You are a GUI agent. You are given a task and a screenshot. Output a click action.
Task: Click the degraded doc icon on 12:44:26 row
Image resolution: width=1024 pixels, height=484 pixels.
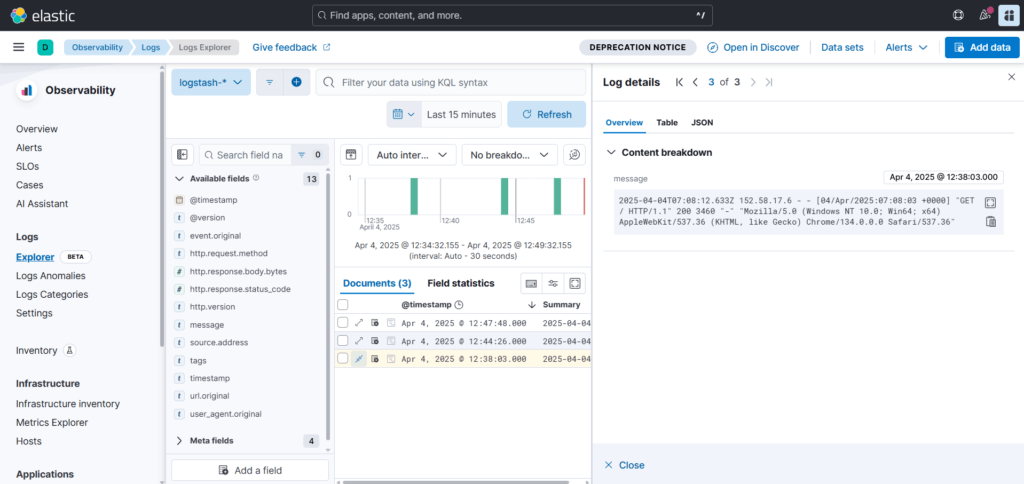(375, 340)
